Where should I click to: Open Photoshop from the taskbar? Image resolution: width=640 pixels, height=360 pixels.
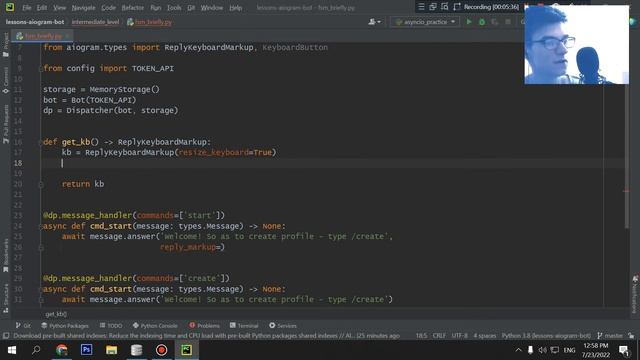pos(87,350)
